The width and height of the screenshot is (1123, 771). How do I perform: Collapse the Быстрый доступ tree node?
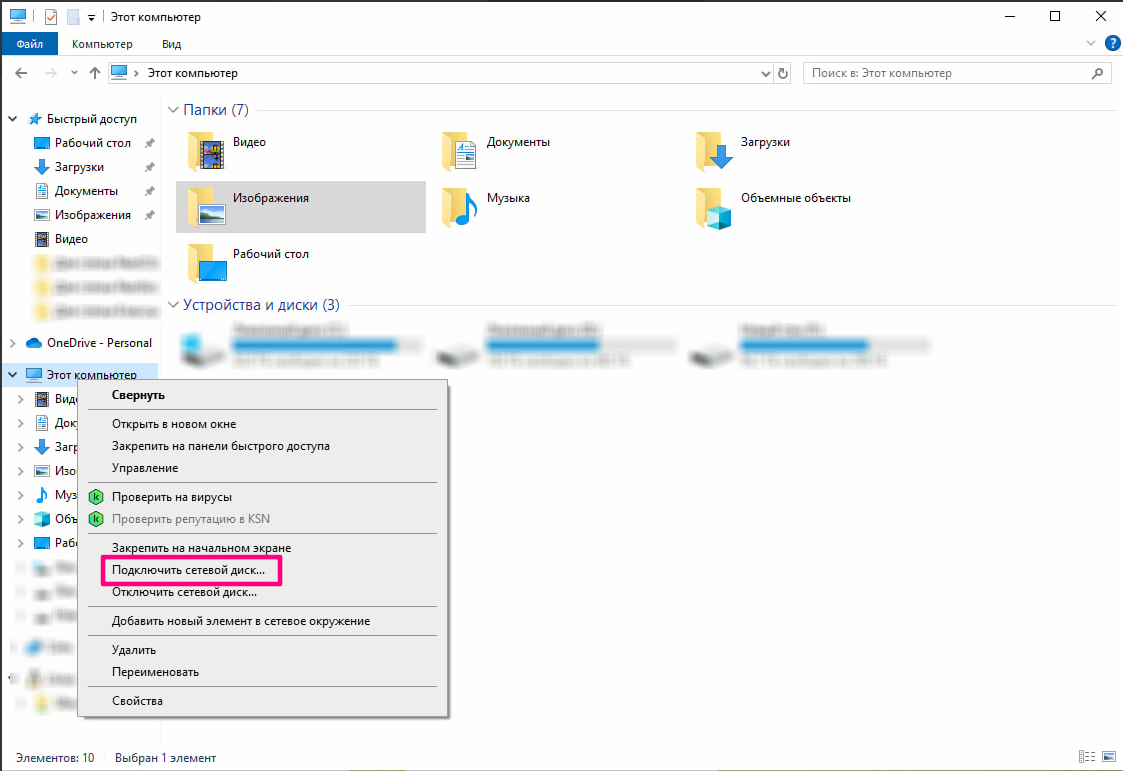pos(13,119)
